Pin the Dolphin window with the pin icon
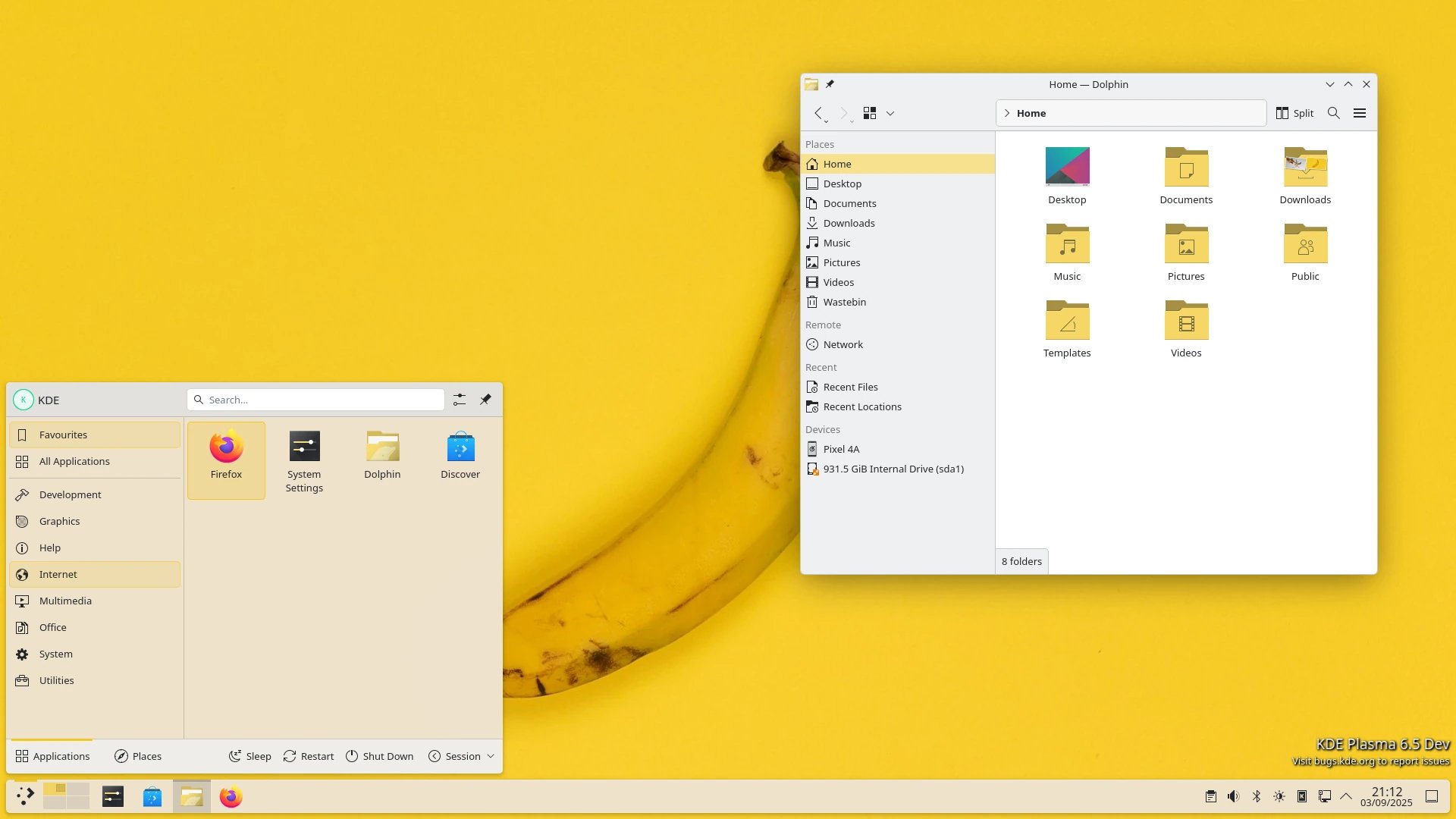Viewport: 1456px width, 819px height. coord(831,84)
